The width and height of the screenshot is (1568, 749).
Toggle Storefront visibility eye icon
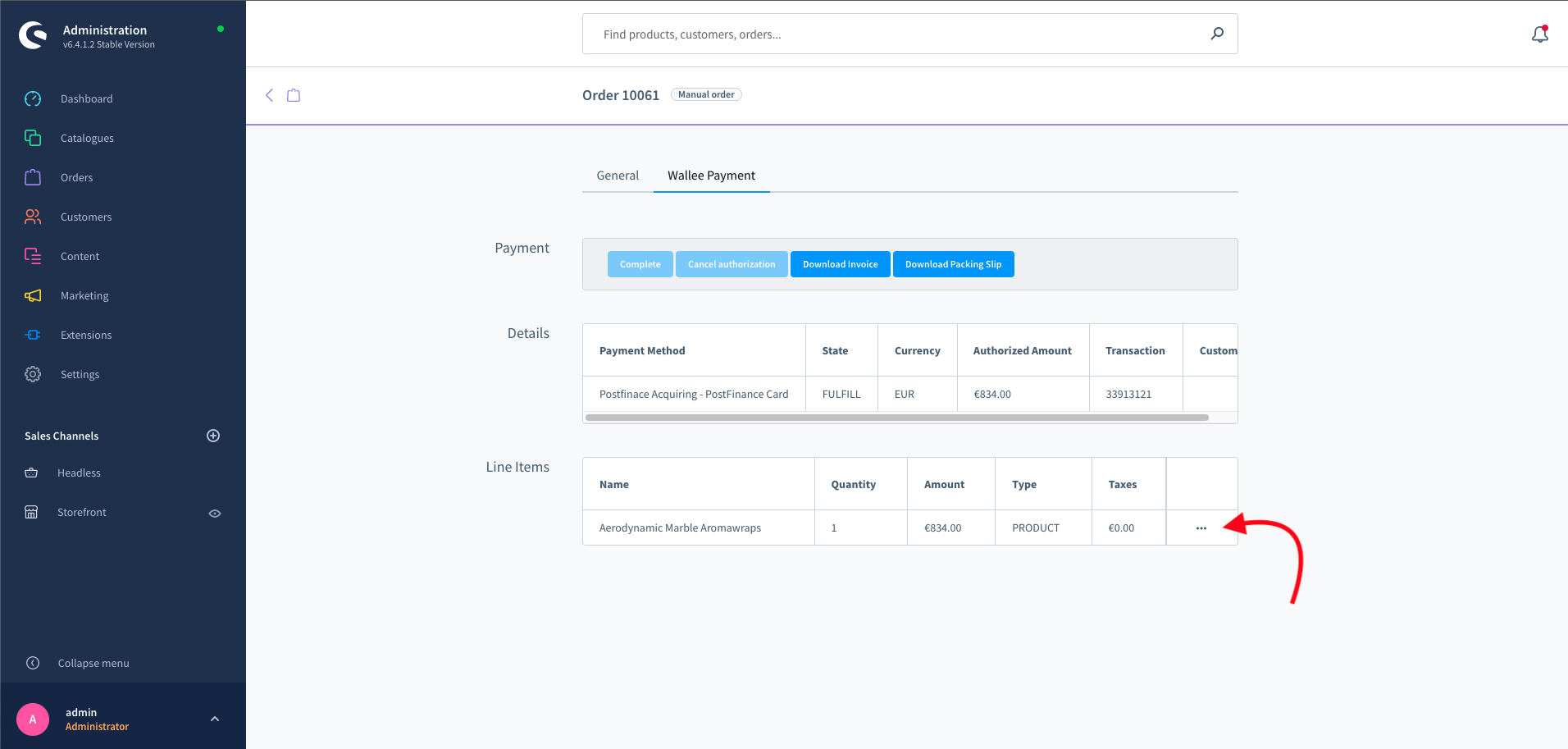coord(215,513)
